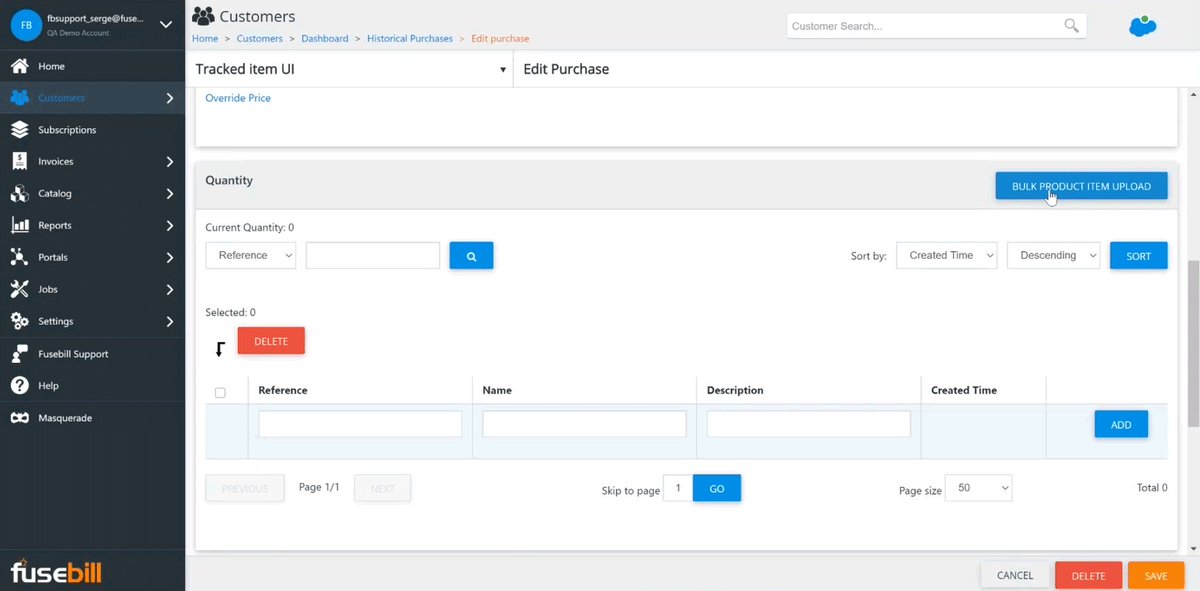The height and width of the screenshot is (591, 1200).
Task: Click the Customers group icon in page header
Action: tap(203, 16)
